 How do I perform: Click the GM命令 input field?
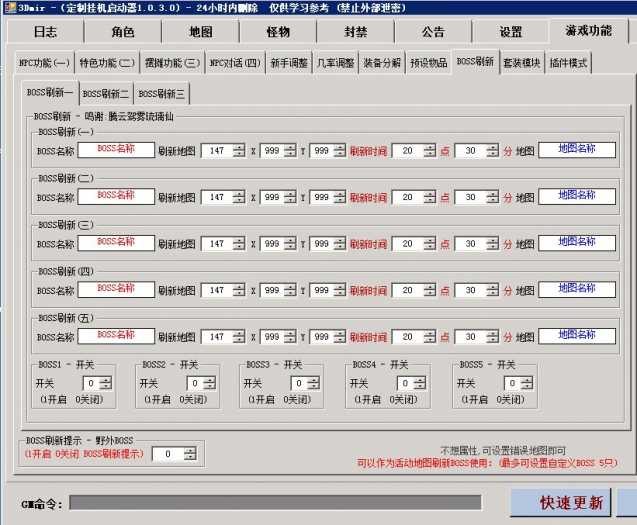(x=275, y=502)
